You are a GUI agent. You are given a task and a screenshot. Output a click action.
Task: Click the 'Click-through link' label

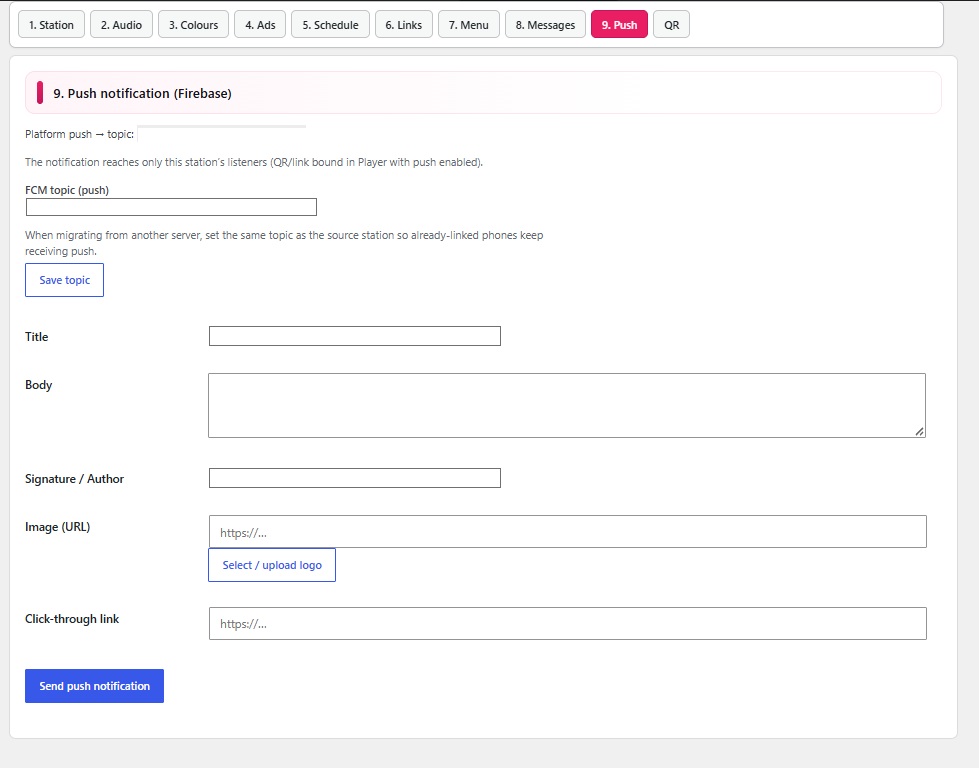coord(72,619)
